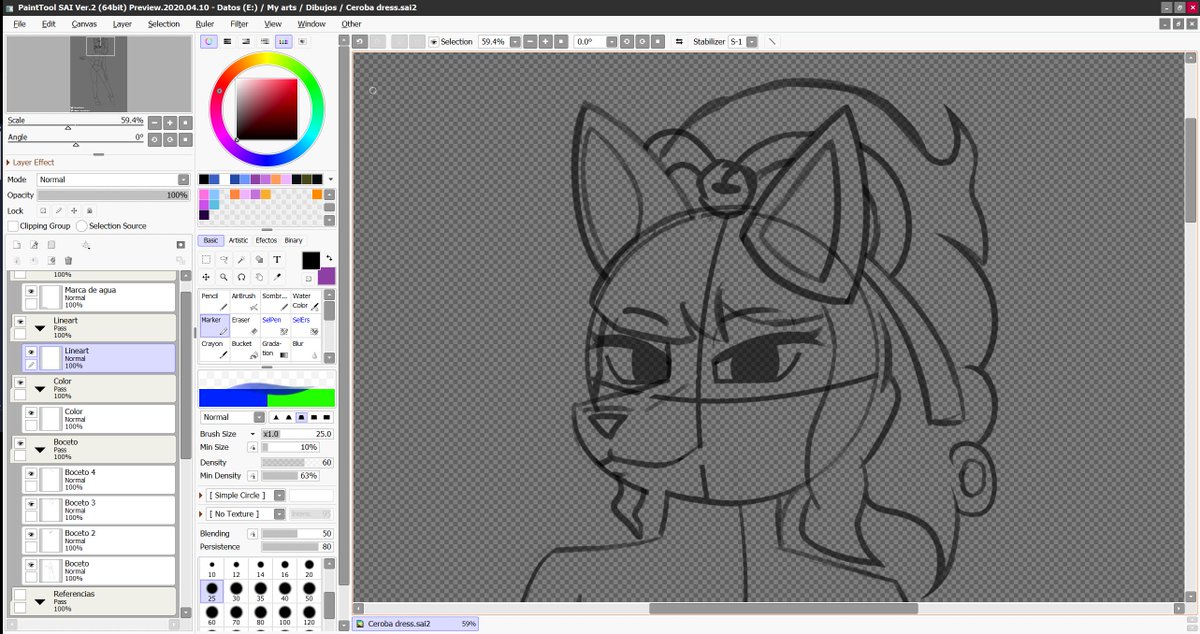Choose the Eraser tool

pyautogui.click(x=244, y=325)
